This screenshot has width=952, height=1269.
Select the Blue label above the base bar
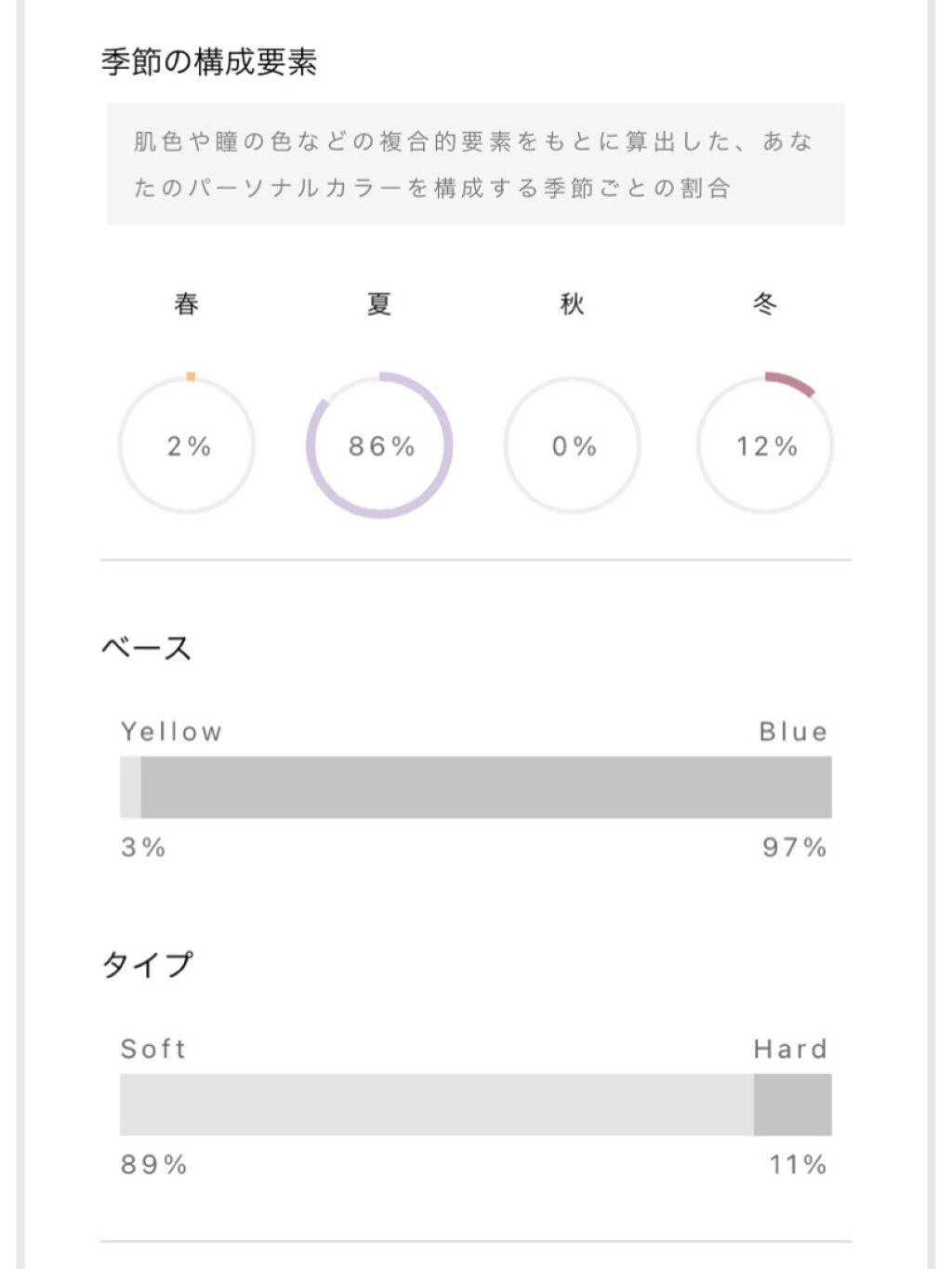[793, 732]
